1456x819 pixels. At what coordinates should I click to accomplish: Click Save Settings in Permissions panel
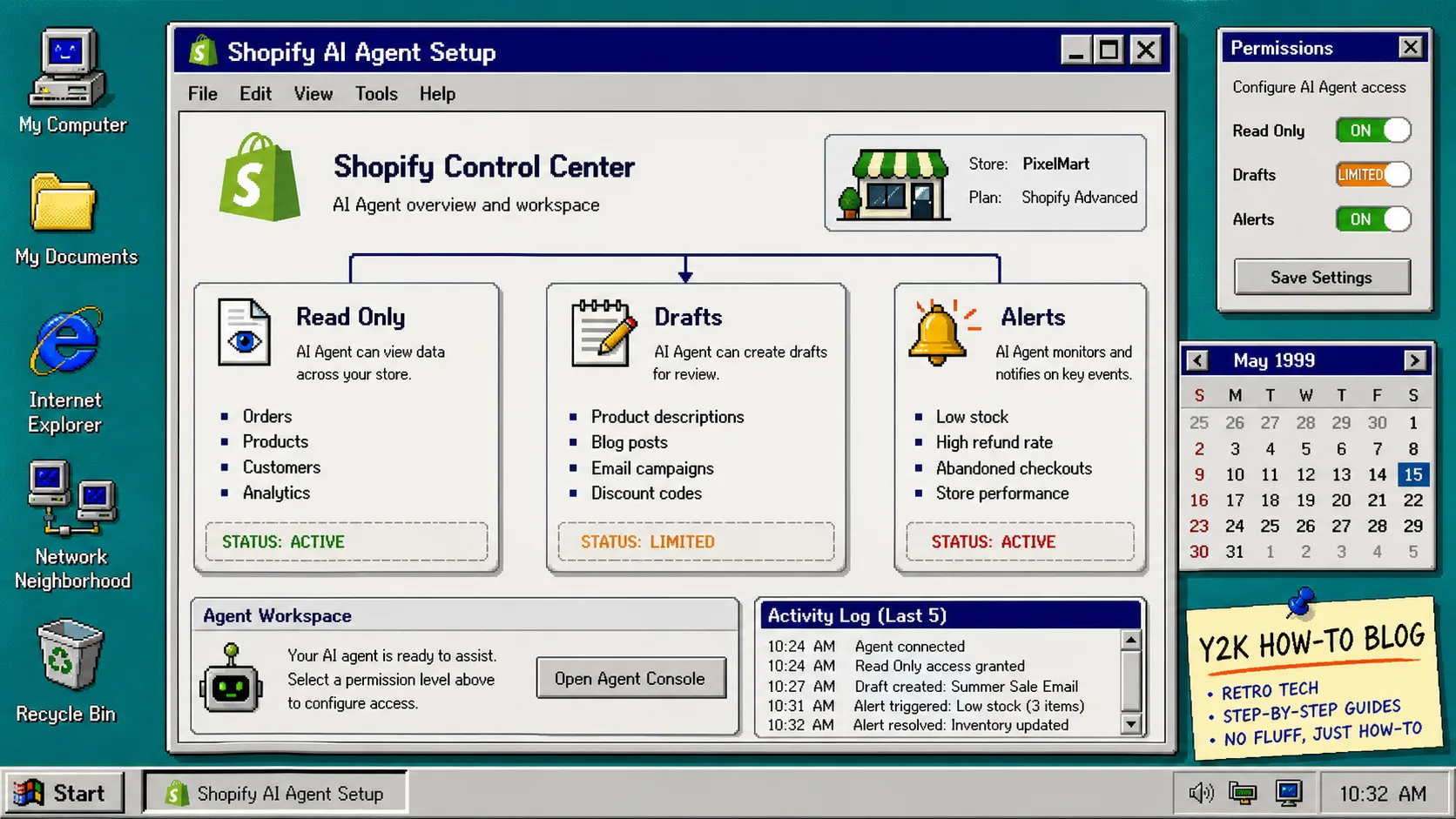point(1322,278)
